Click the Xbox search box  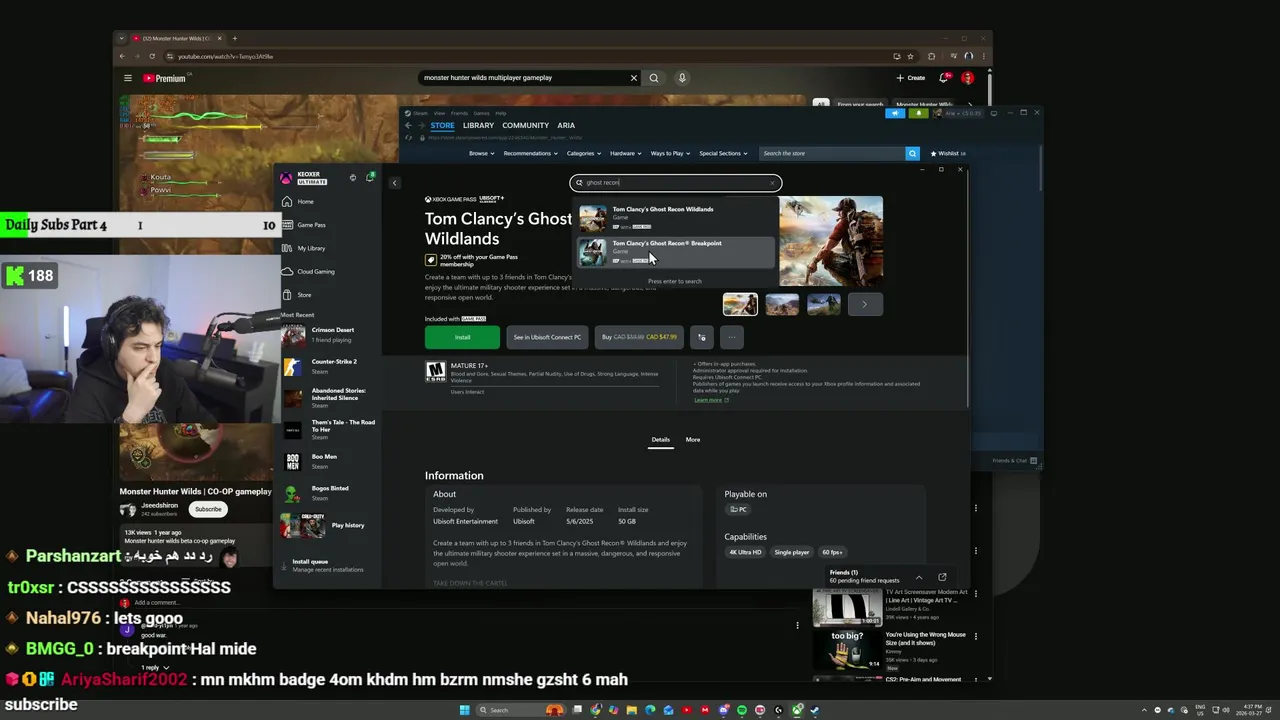tap(675, 183)
